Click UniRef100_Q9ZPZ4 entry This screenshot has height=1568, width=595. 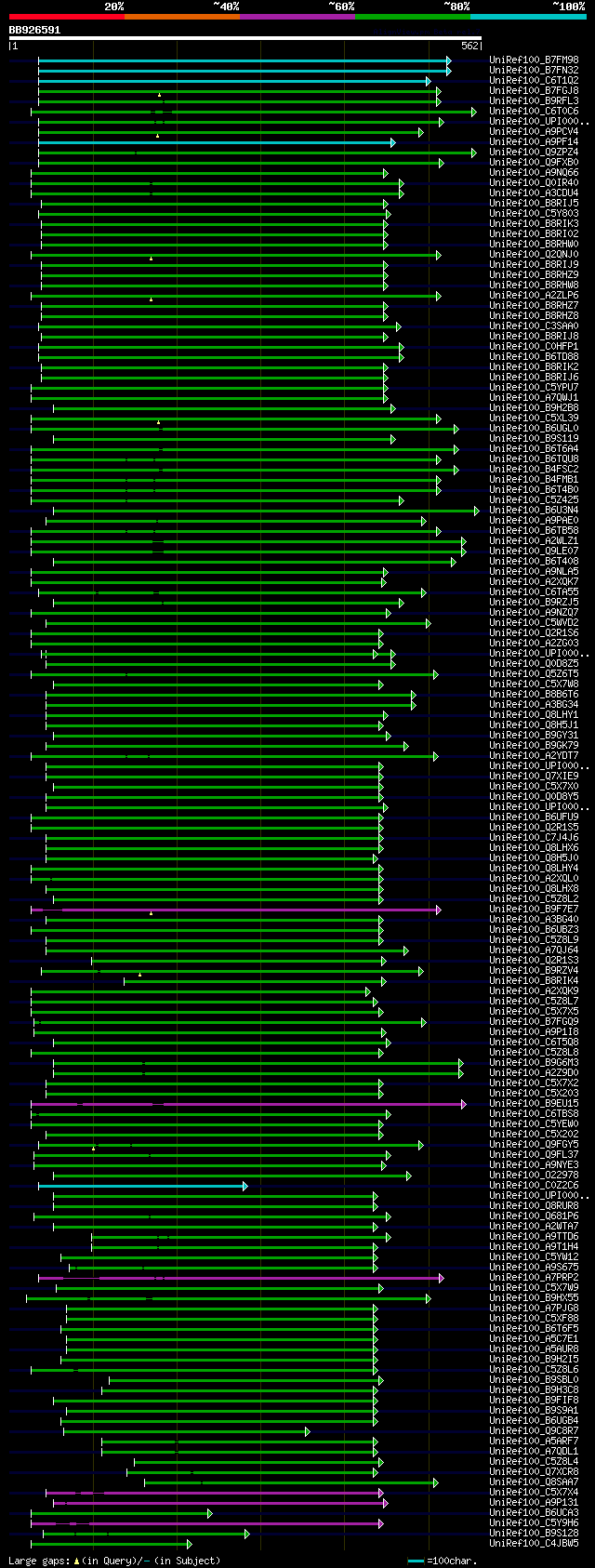[534, 153]
